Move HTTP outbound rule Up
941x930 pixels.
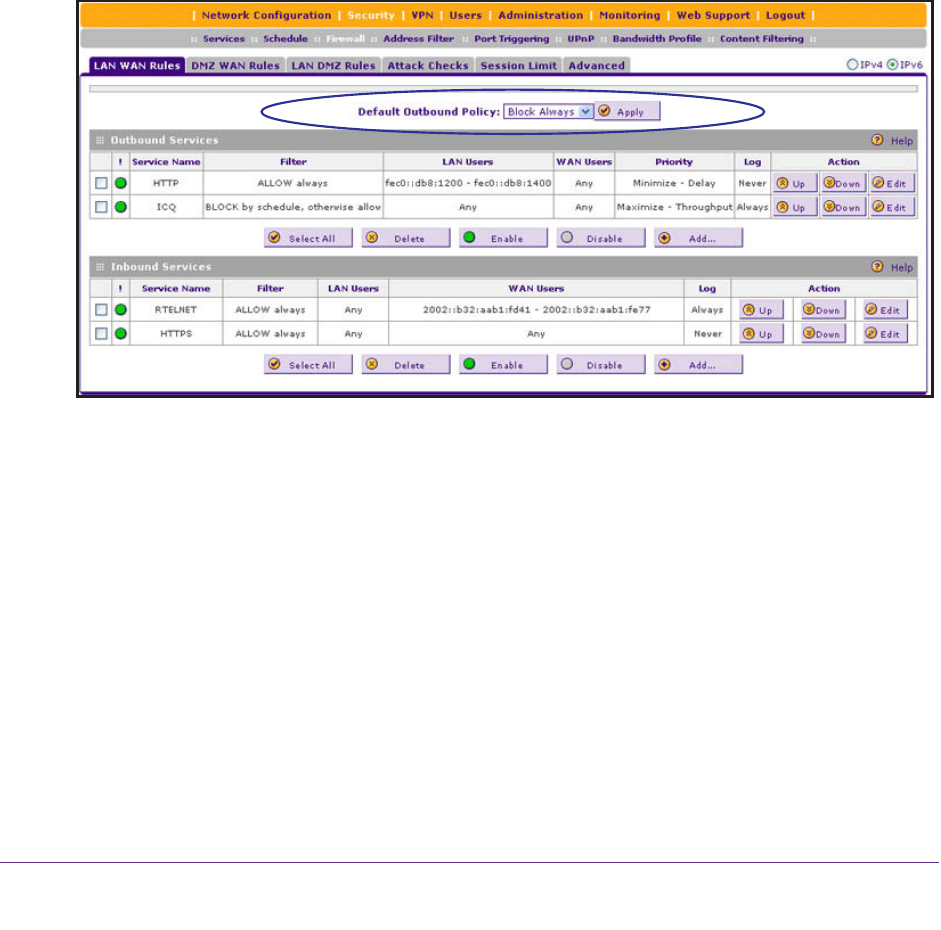coord(795,183)
